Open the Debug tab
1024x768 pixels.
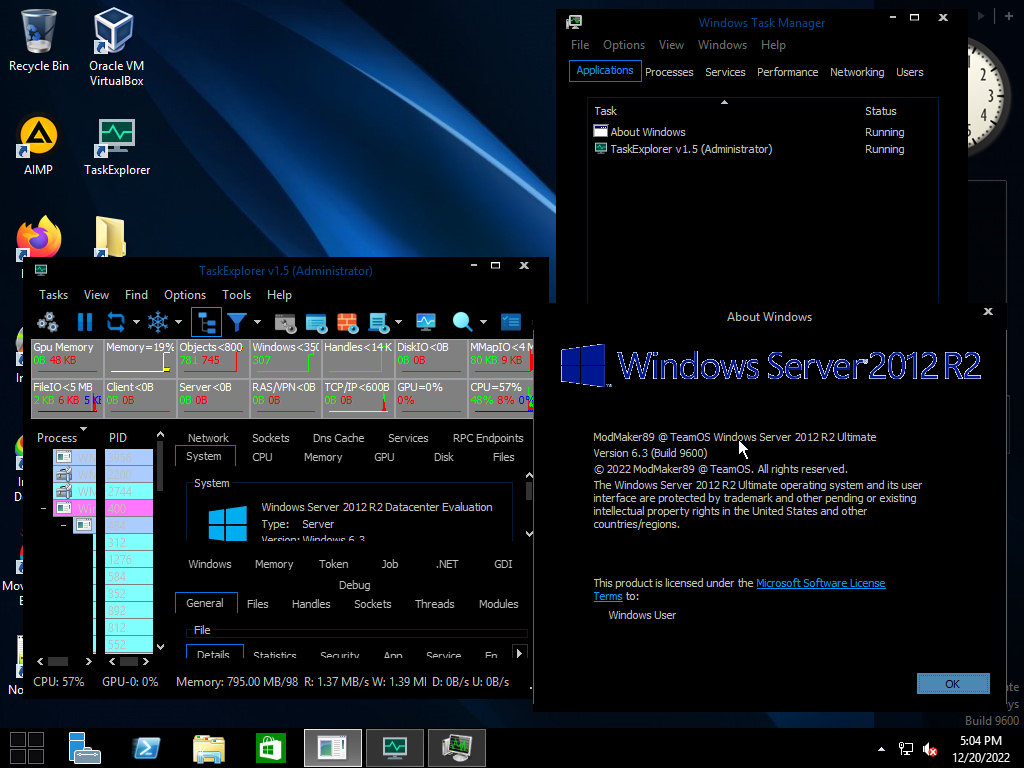pos(355,585)
